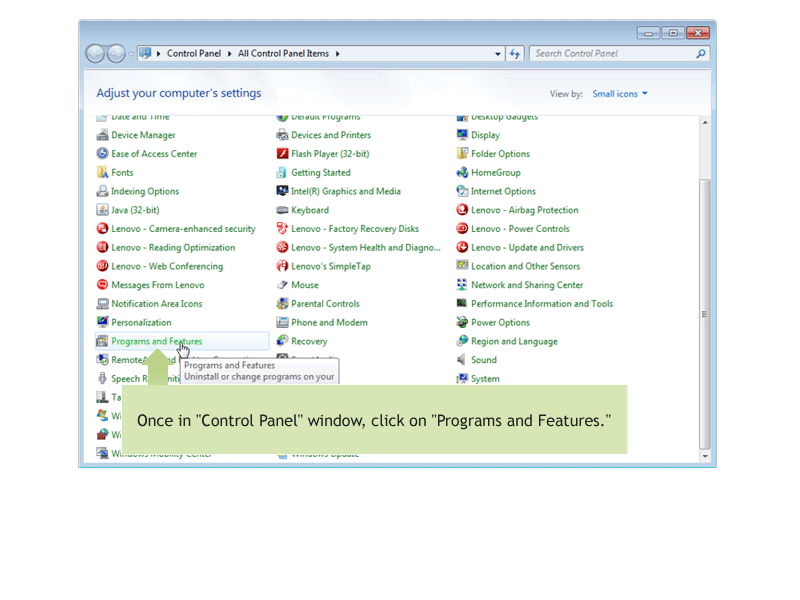
Task: Click the search magnifier icon
Action: tap(701, 54)
